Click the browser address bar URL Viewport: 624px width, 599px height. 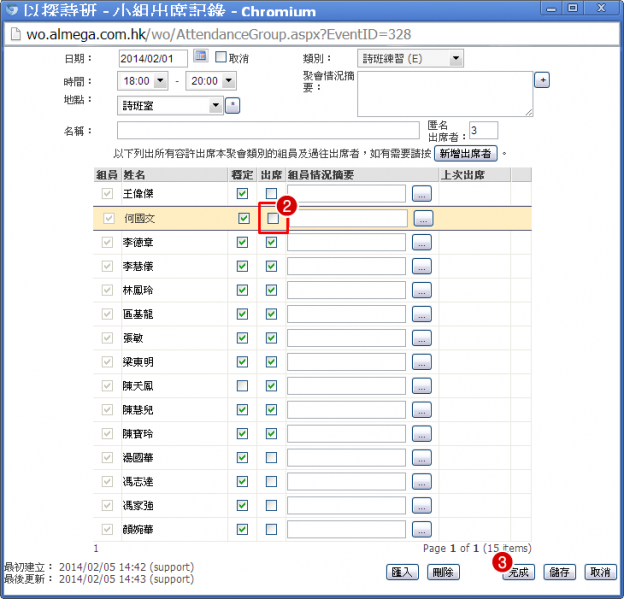pos(219,34)
